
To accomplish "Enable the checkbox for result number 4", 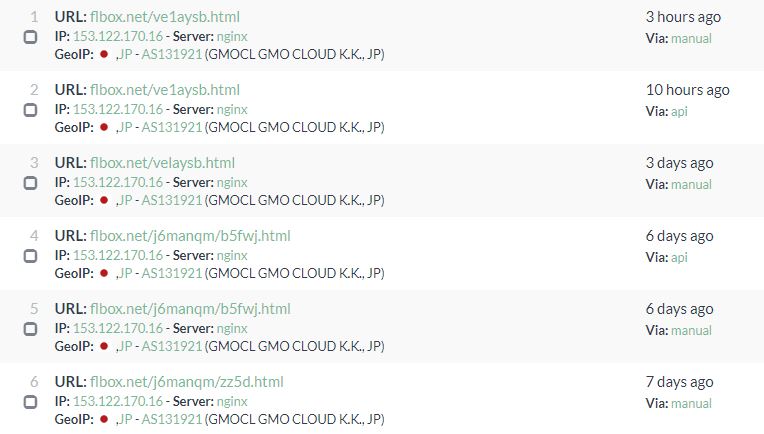I will (30, 256).
